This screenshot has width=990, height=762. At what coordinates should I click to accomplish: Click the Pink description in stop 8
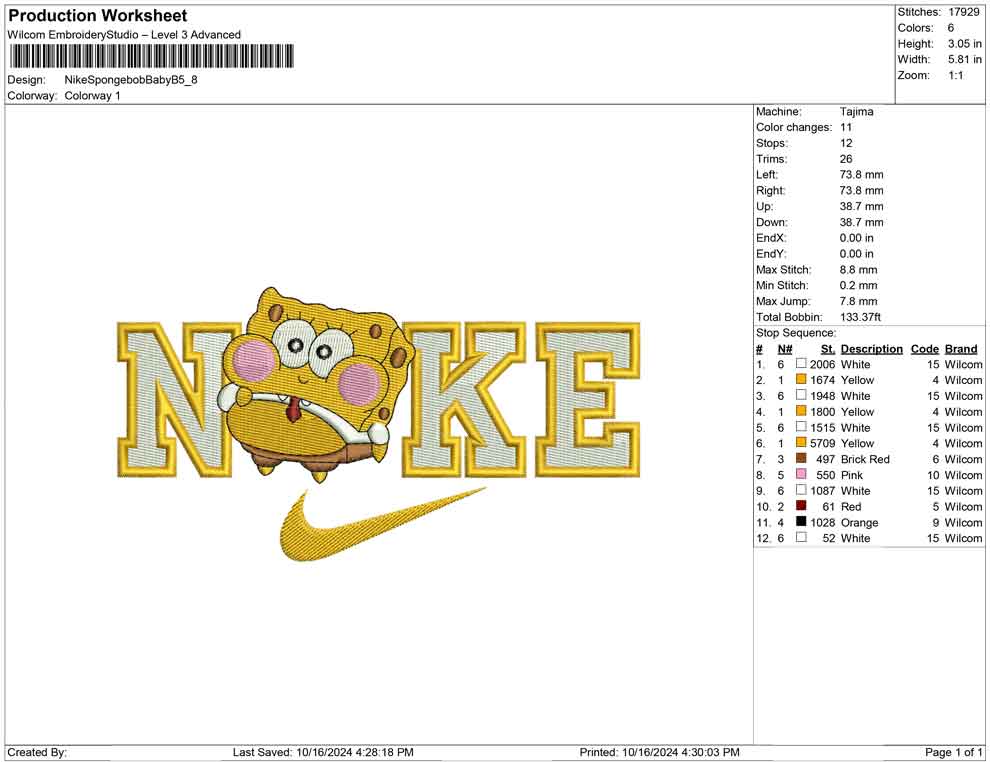point(851,475)
